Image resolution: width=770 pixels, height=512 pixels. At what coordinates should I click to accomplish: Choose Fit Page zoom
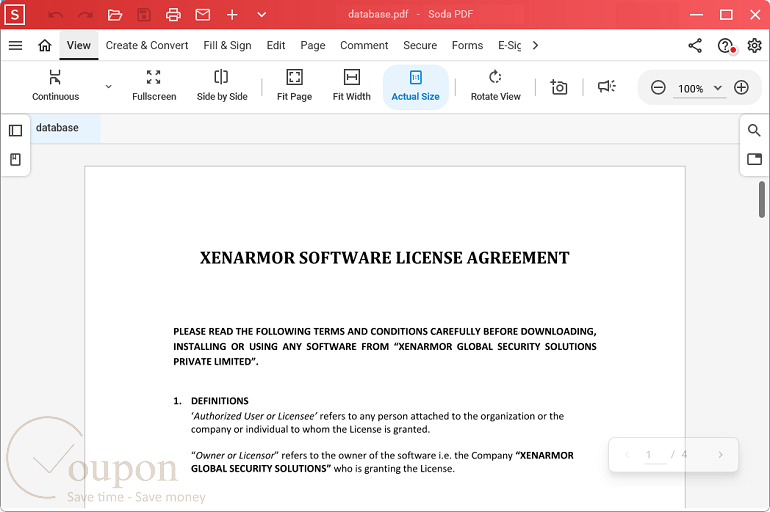294,86
